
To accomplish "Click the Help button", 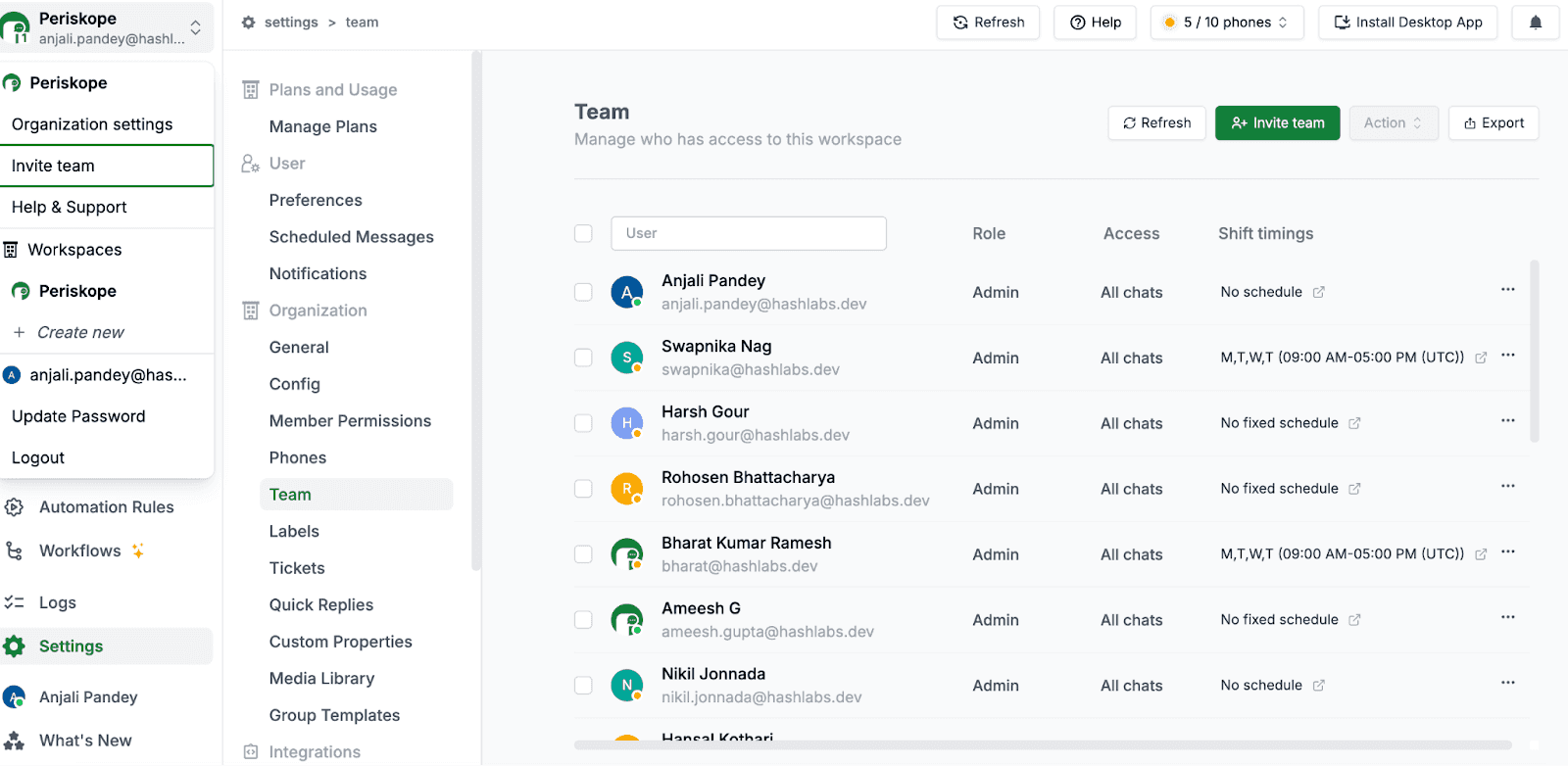I will point(1095,23).
